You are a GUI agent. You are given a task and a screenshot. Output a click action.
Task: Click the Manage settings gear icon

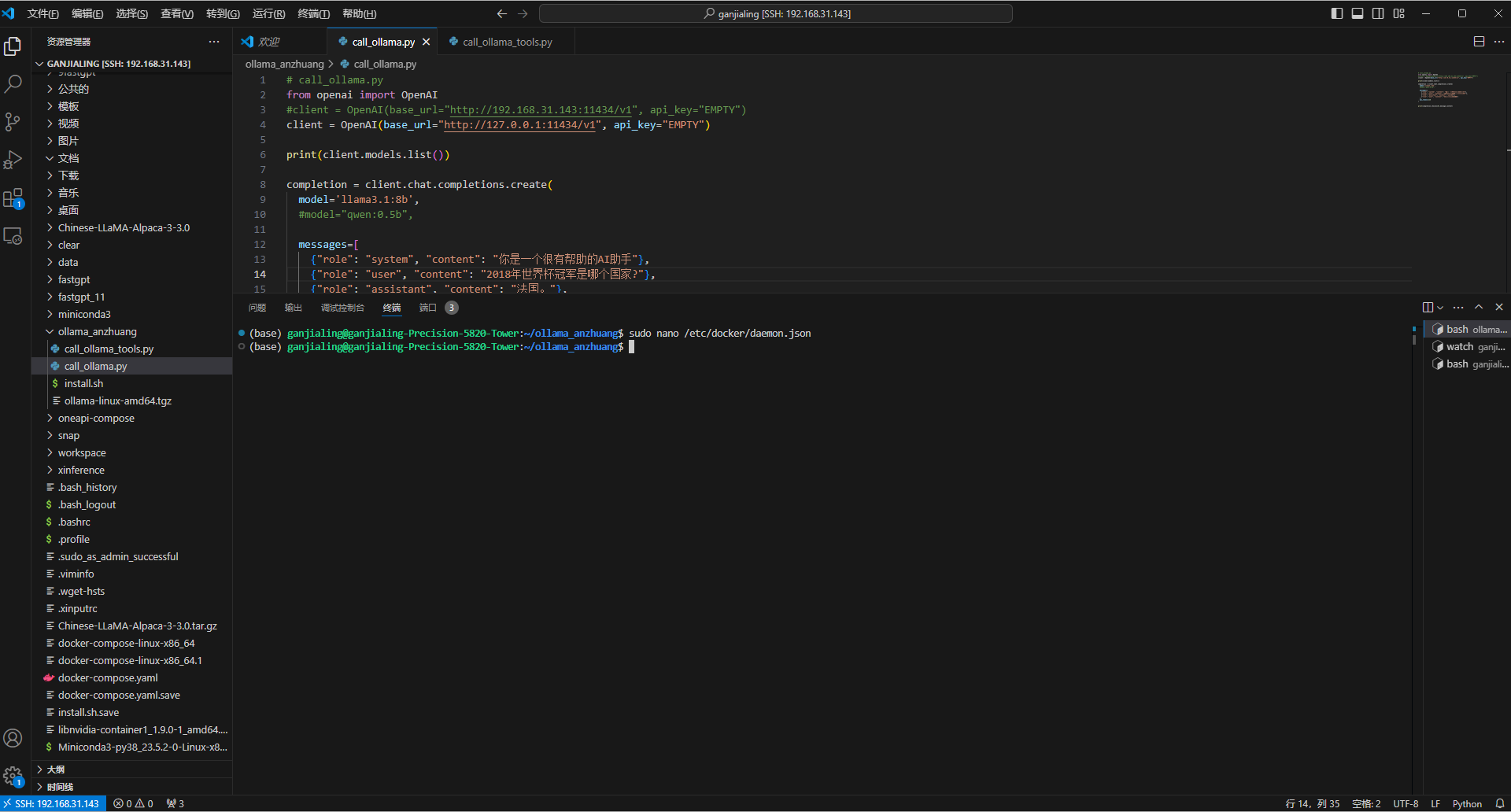click(13, 776)
